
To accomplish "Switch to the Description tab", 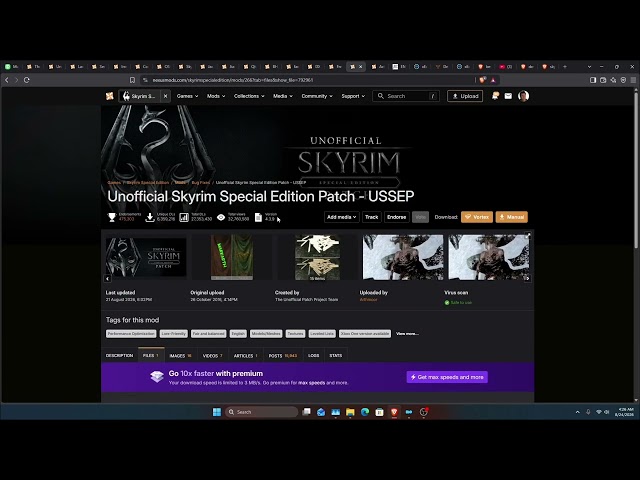I will pos(120,356).
